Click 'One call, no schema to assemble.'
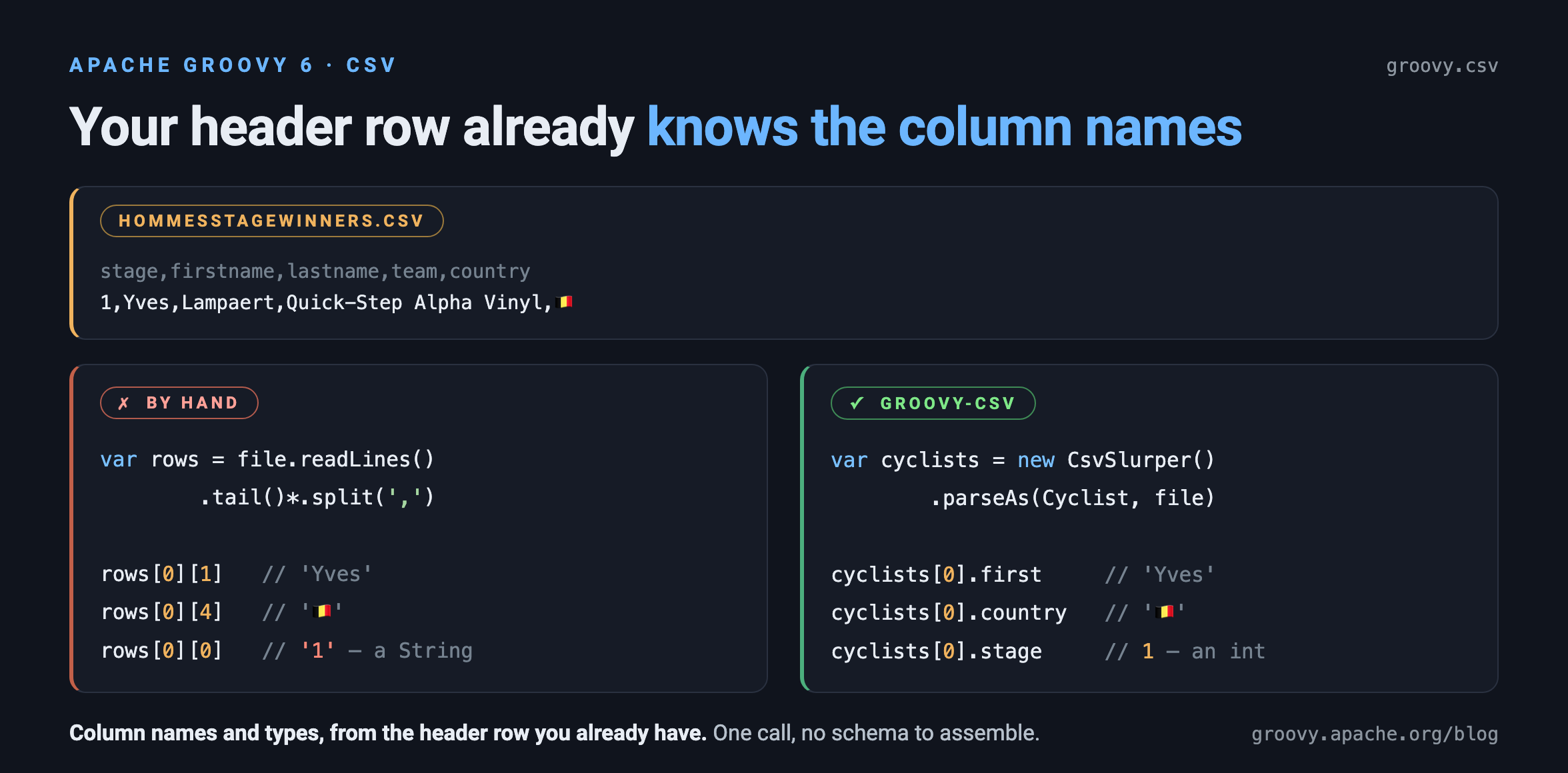This screenshot has height=773, width=1568. pos(876,733)
